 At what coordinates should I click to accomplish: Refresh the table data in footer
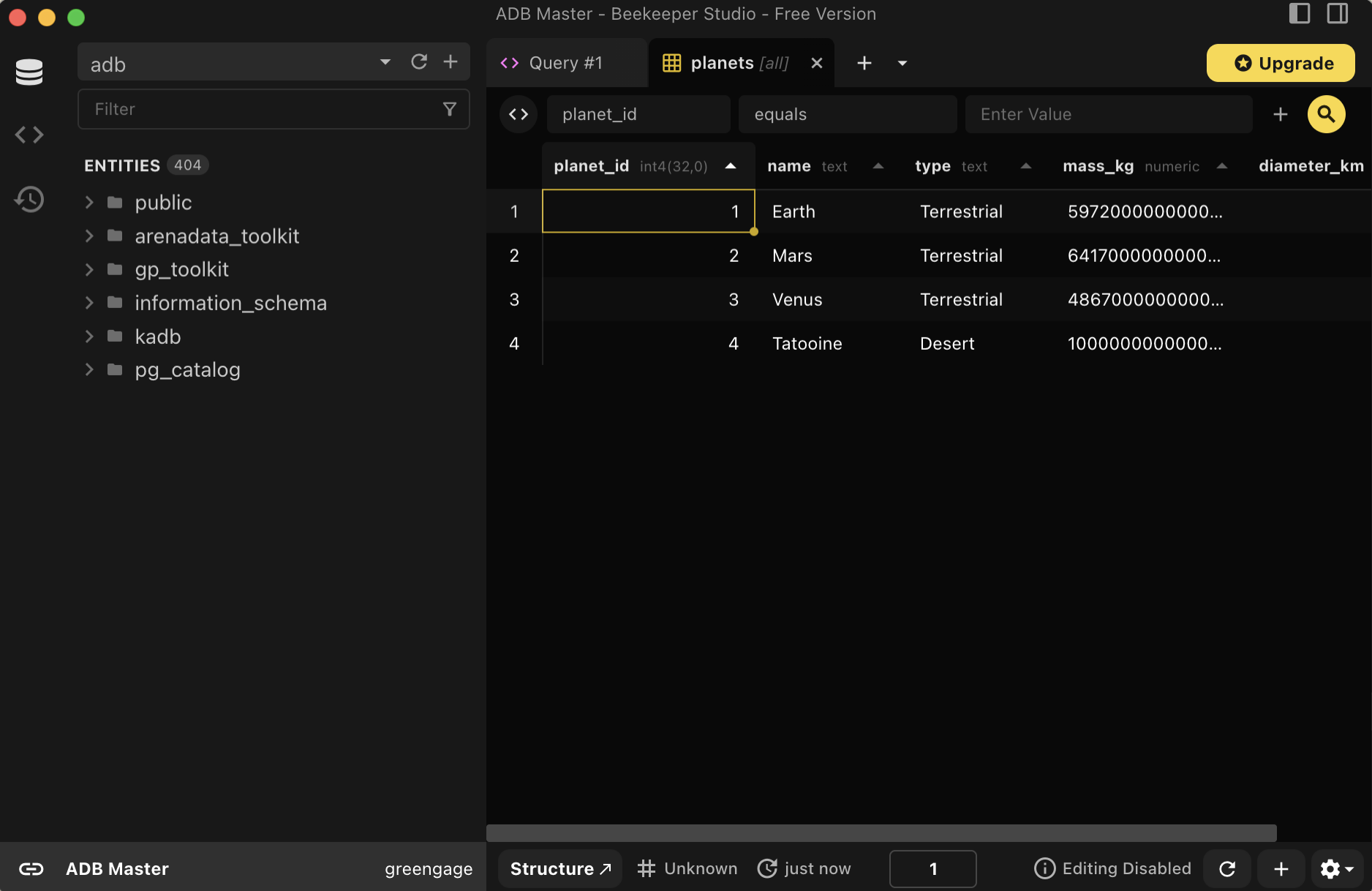tap(1227, 868)
